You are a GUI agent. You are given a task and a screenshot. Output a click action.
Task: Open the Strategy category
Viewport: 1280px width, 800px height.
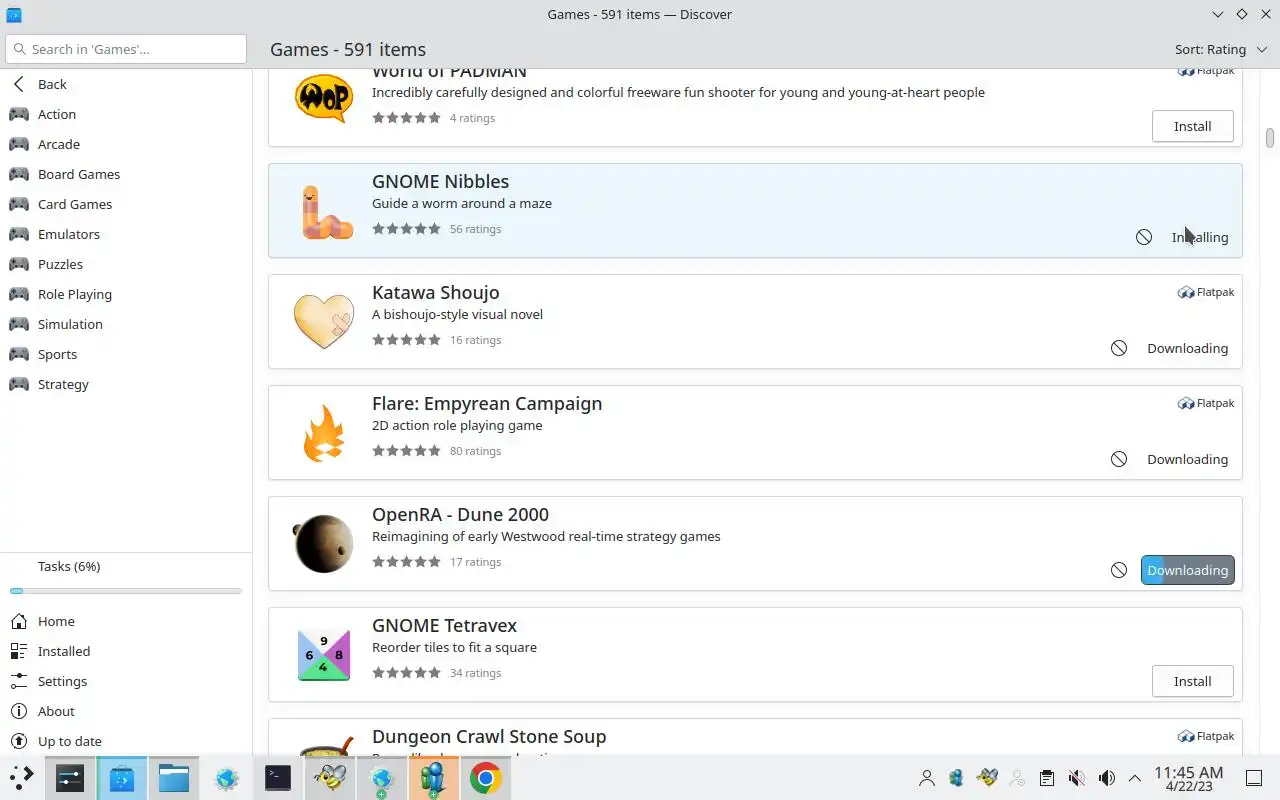[x=126, y=384]
